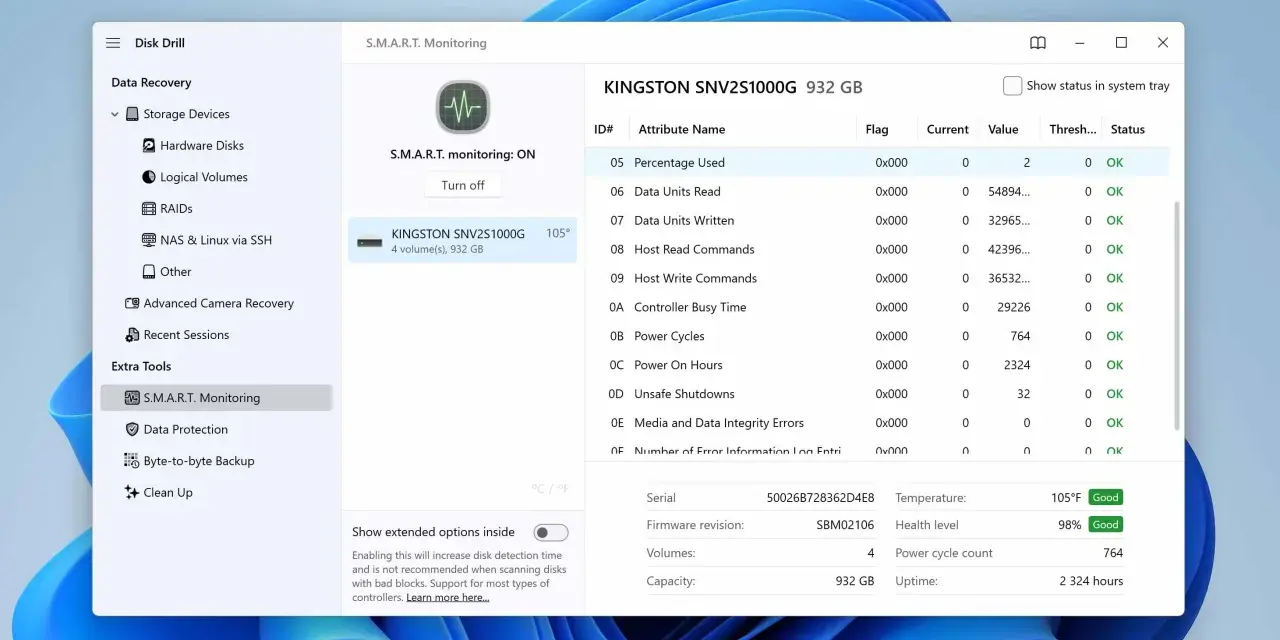Select the Unsafe Shutdowns row

877,394
